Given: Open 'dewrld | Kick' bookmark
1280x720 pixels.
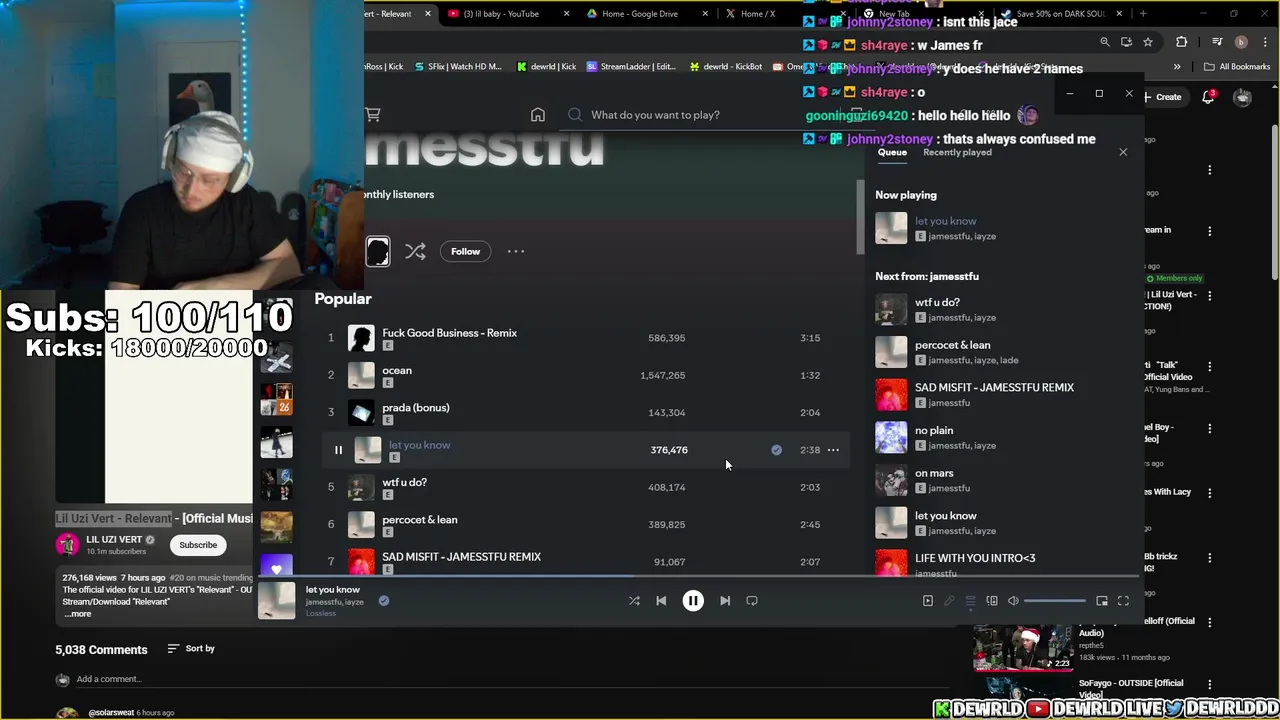Looking at the screenshot, I should [546, 67].
